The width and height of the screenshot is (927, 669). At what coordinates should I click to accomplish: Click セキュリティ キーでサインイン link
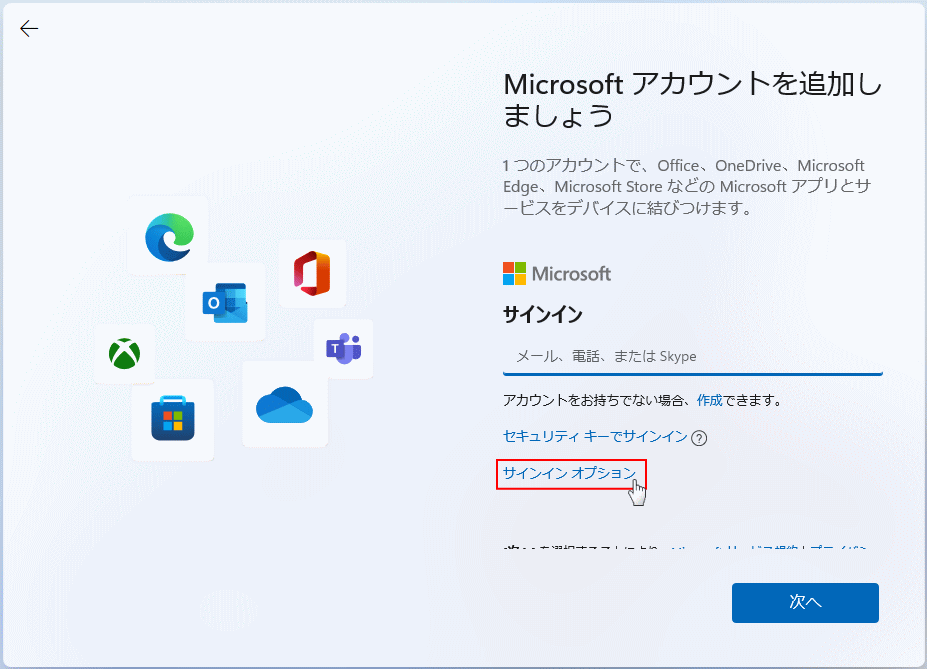tap(595, 436)
